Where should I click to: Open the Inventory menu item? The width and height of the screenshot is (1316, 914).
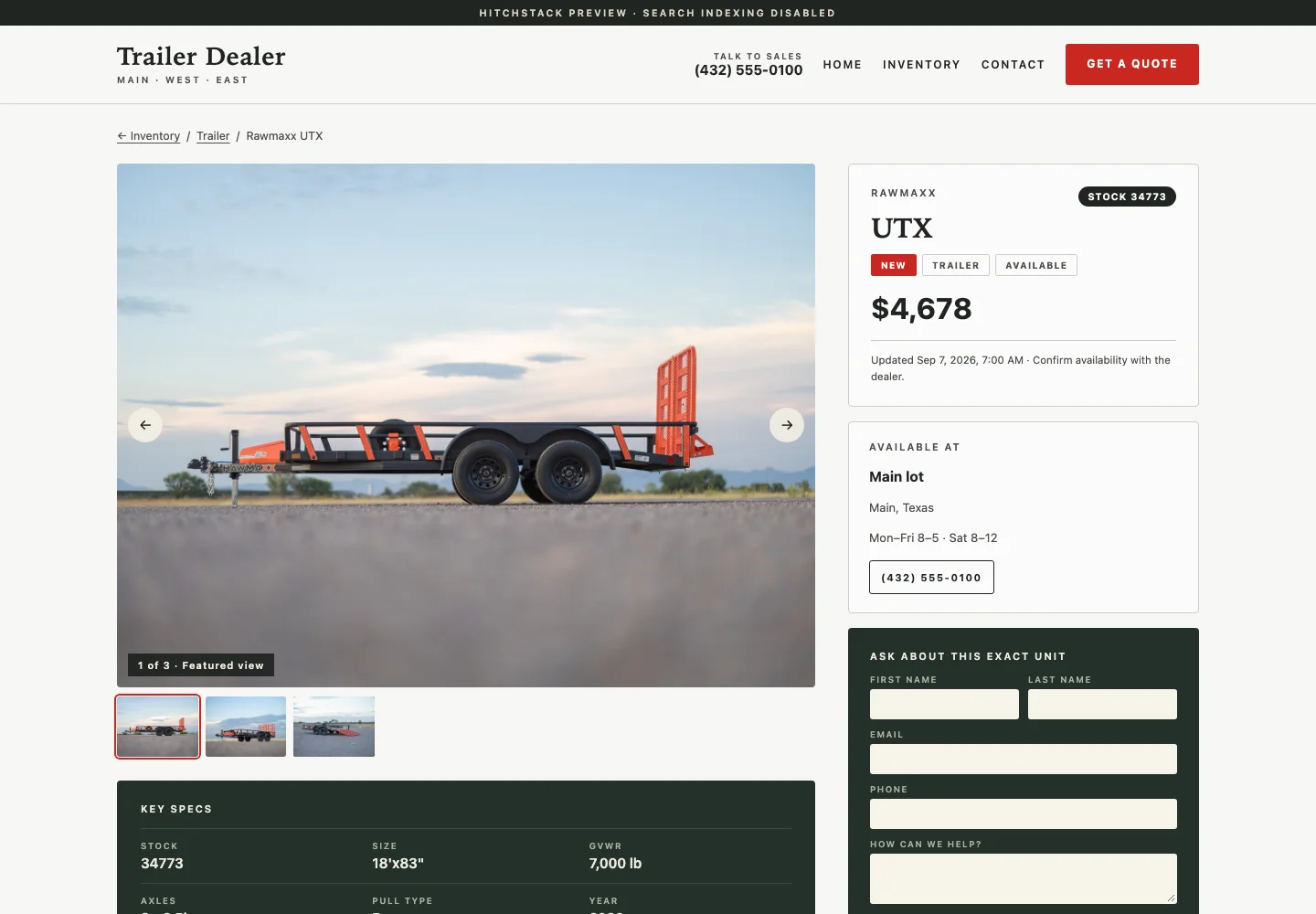(921, 65)
